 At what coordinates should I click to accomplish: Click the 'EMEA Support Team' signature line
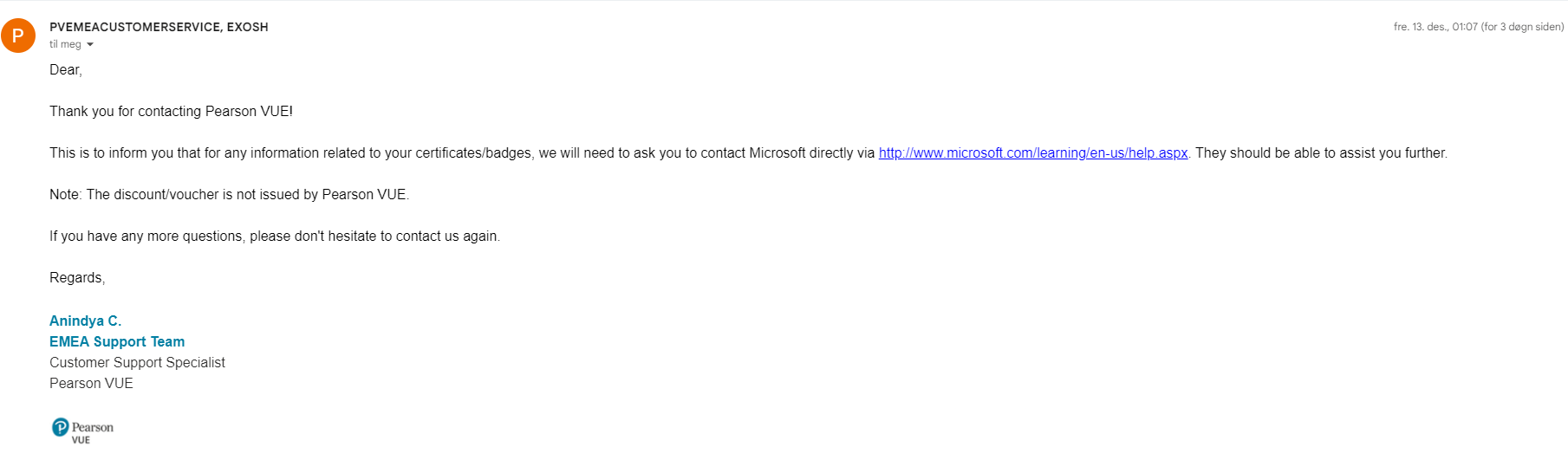coord(117,342)
